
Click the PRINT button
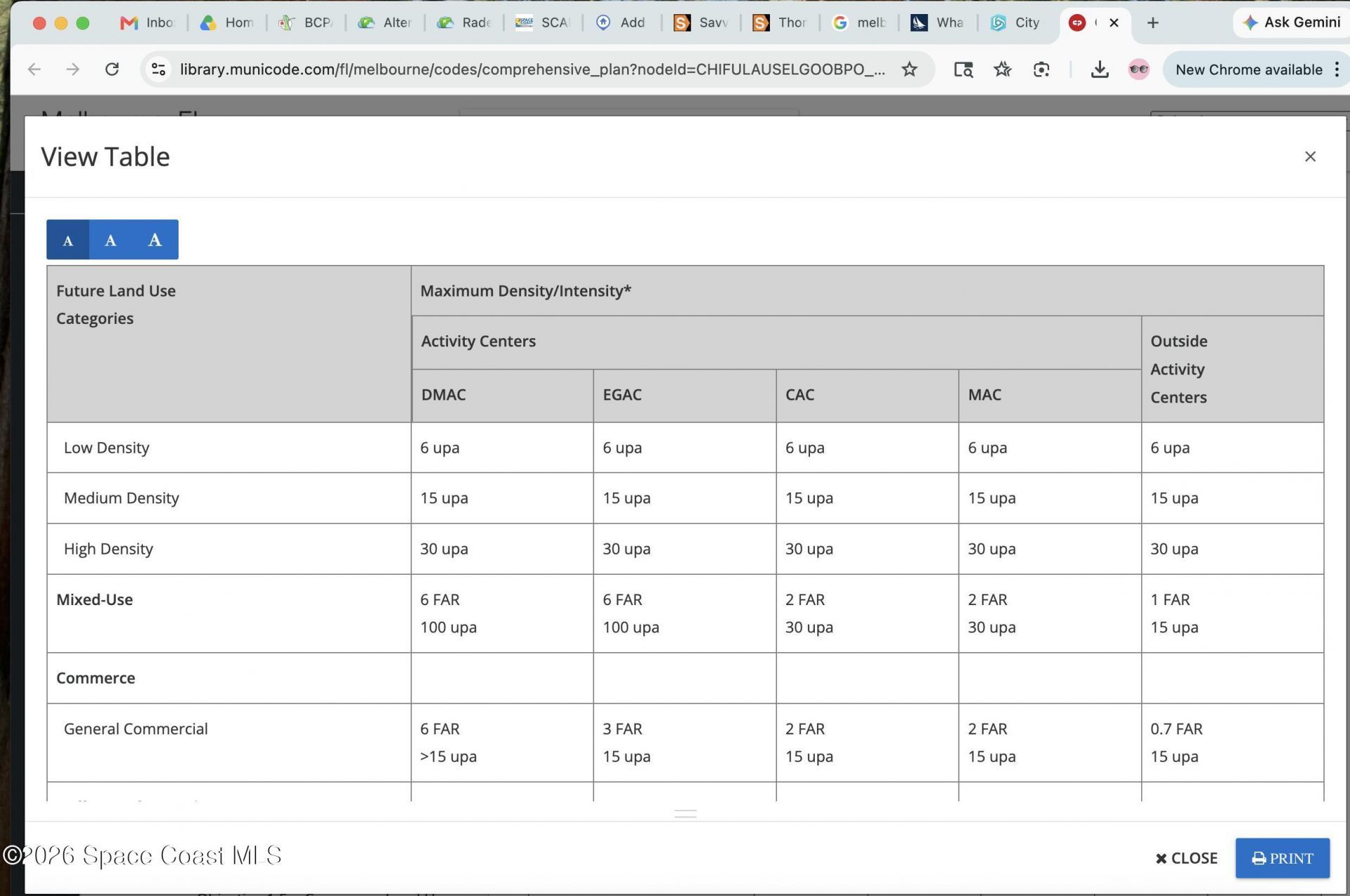pos(1282,858)
